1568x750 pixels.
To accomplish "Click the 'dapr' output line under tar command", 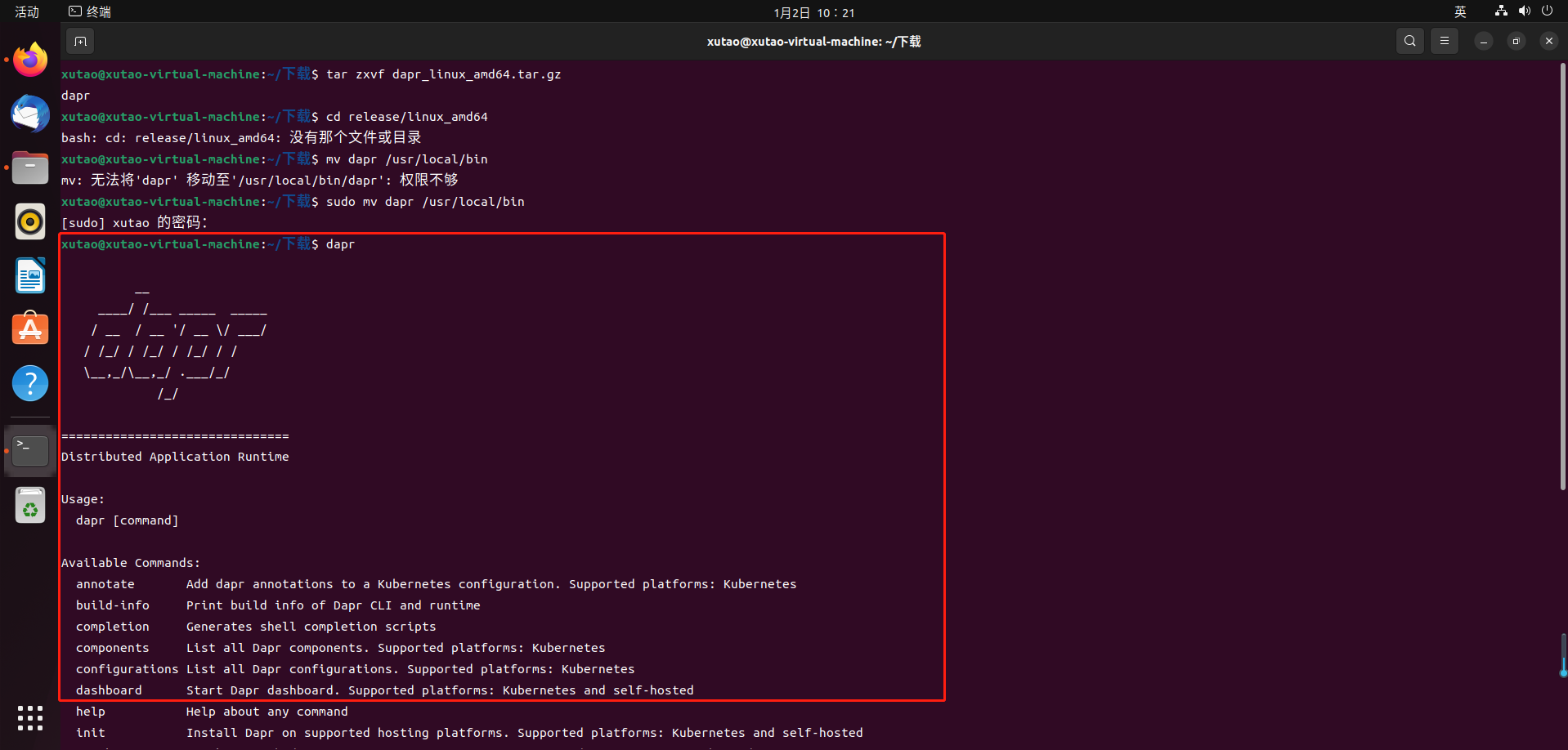I will pos(75,96).
